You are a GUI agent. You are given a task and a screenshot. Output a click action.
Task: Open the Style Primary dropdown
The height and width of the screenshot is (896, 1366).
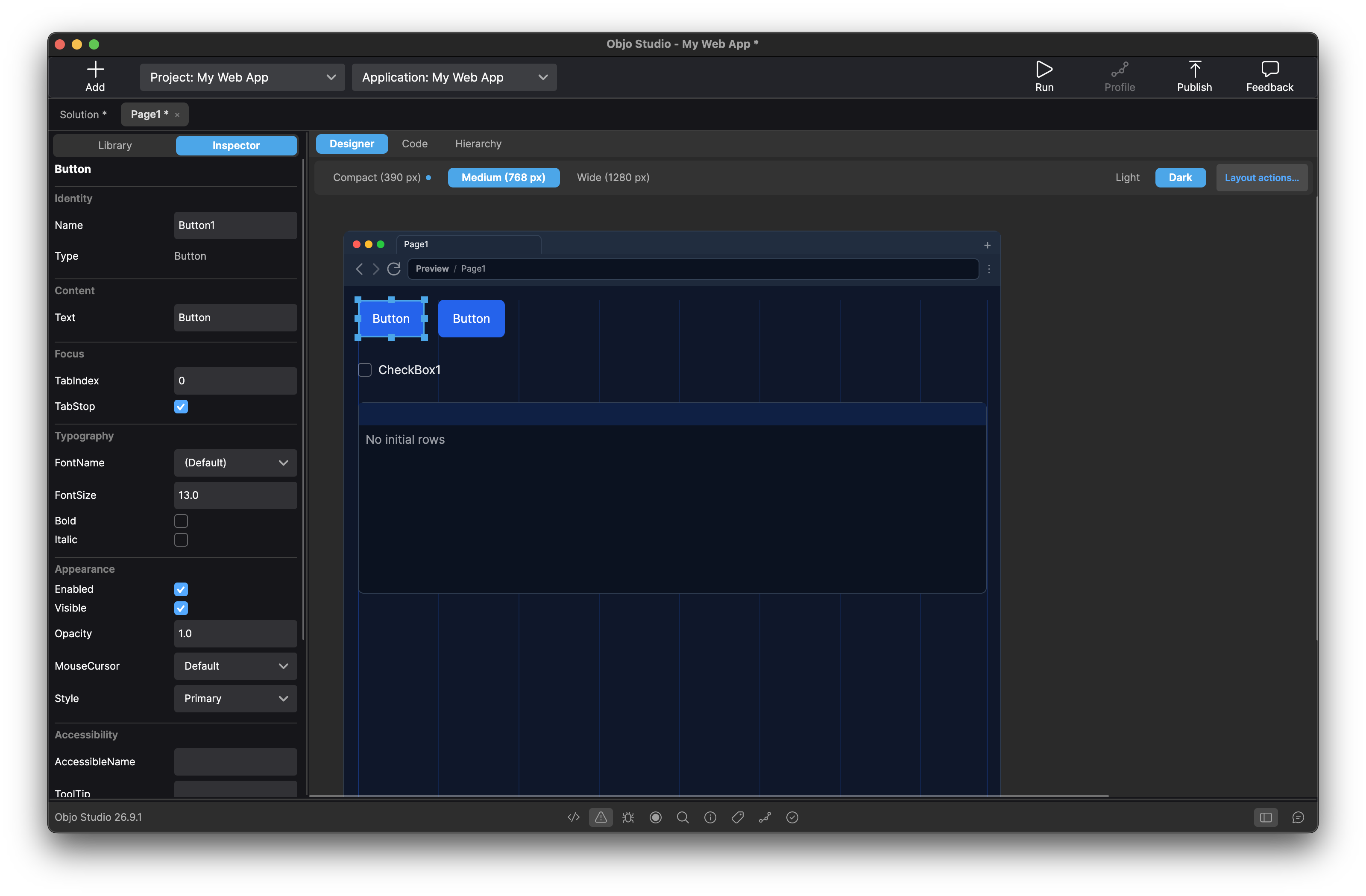[235, 699]
